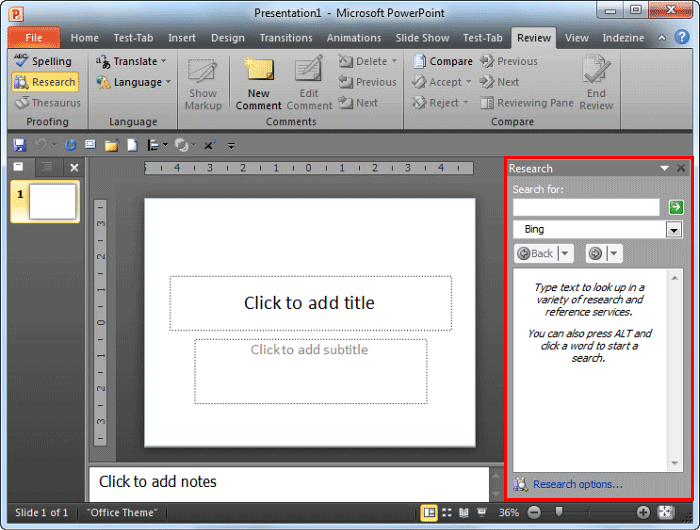The width and height of the screenshot is (700, 530).
Task: Select the slide 1 thumbnail
Action: pyautogui.click(x=46, y=201)
